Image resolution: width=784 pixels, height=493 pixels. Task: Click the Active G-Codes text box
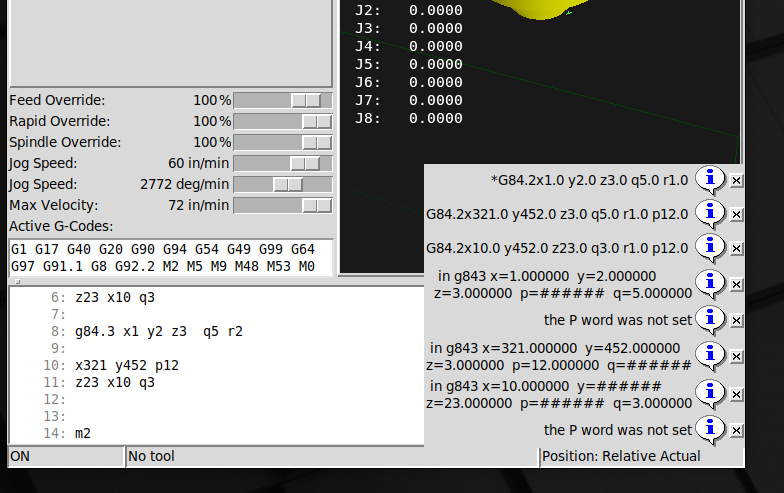[171, 258]
